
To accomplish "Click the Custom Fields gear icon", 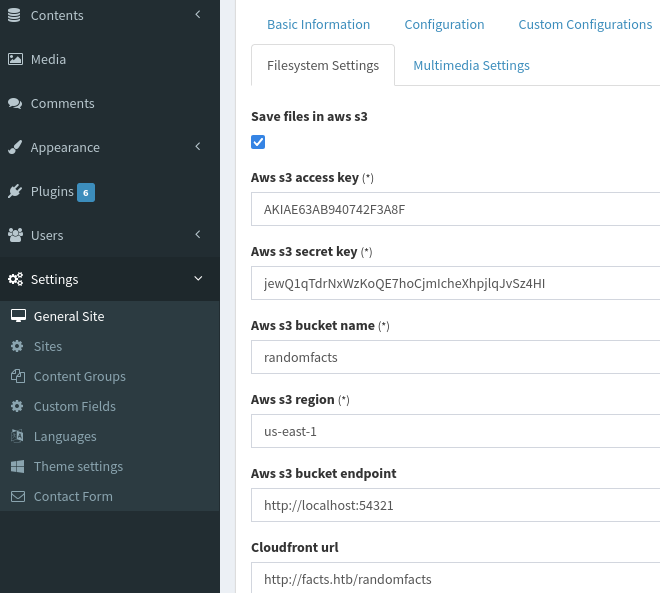I will pos(17,406).
